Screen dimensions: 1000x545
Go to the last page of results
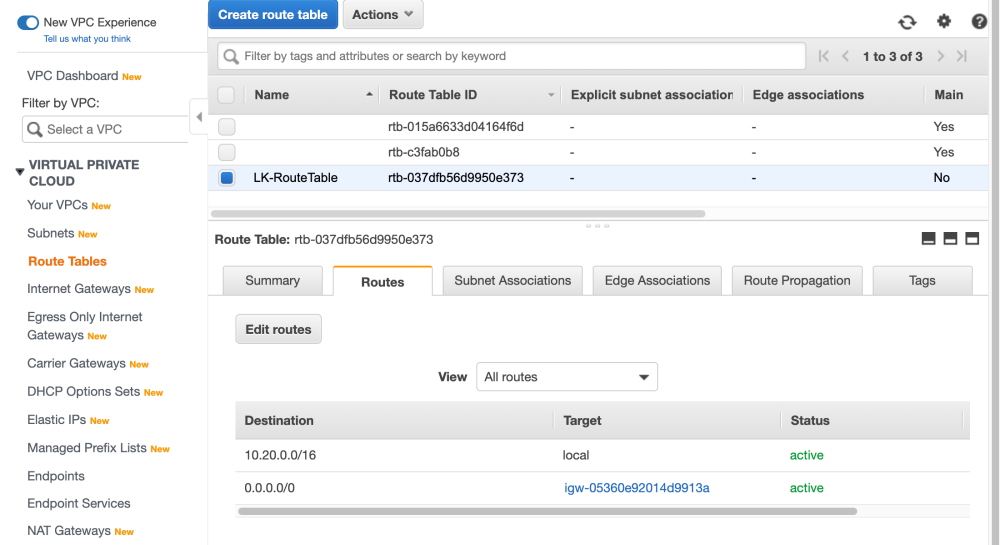coord(962,57)
